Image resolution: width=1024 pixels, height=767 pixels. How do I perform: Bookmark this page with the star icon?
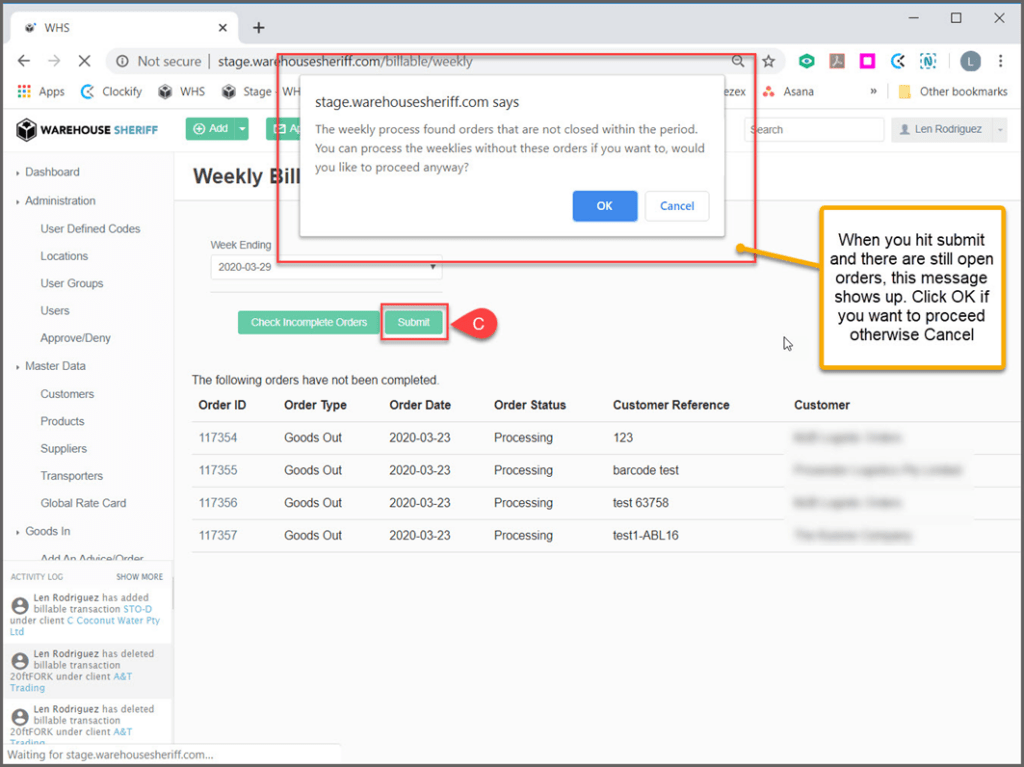pyautogui.click(x=768, y=61)
